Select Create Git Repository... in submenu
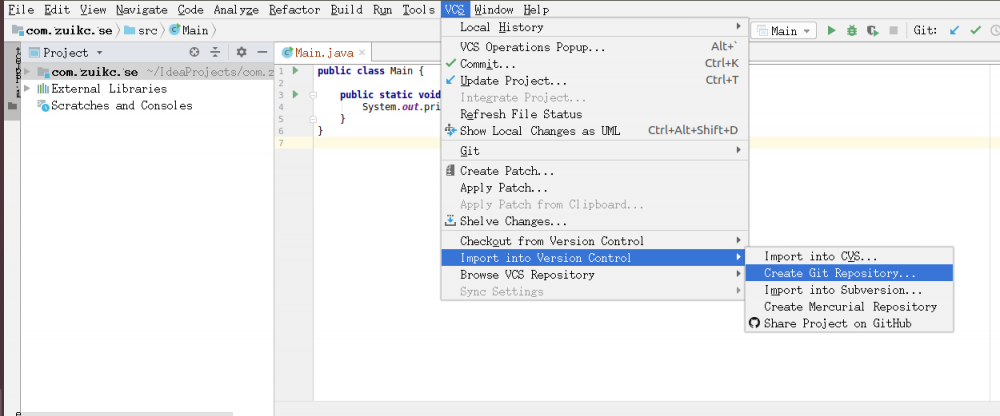 point(849,273)
